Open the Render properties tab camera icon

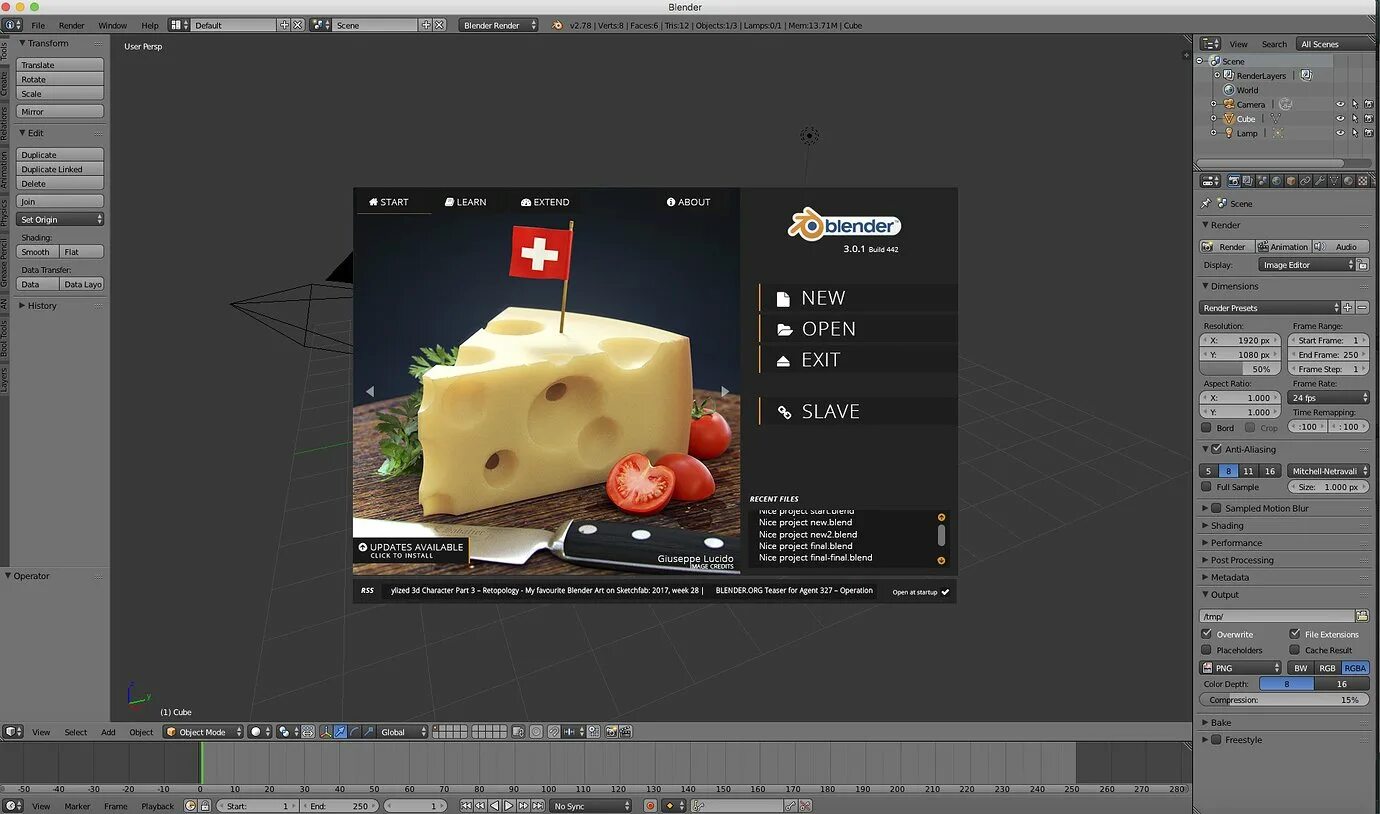[x=1234, y=181]
